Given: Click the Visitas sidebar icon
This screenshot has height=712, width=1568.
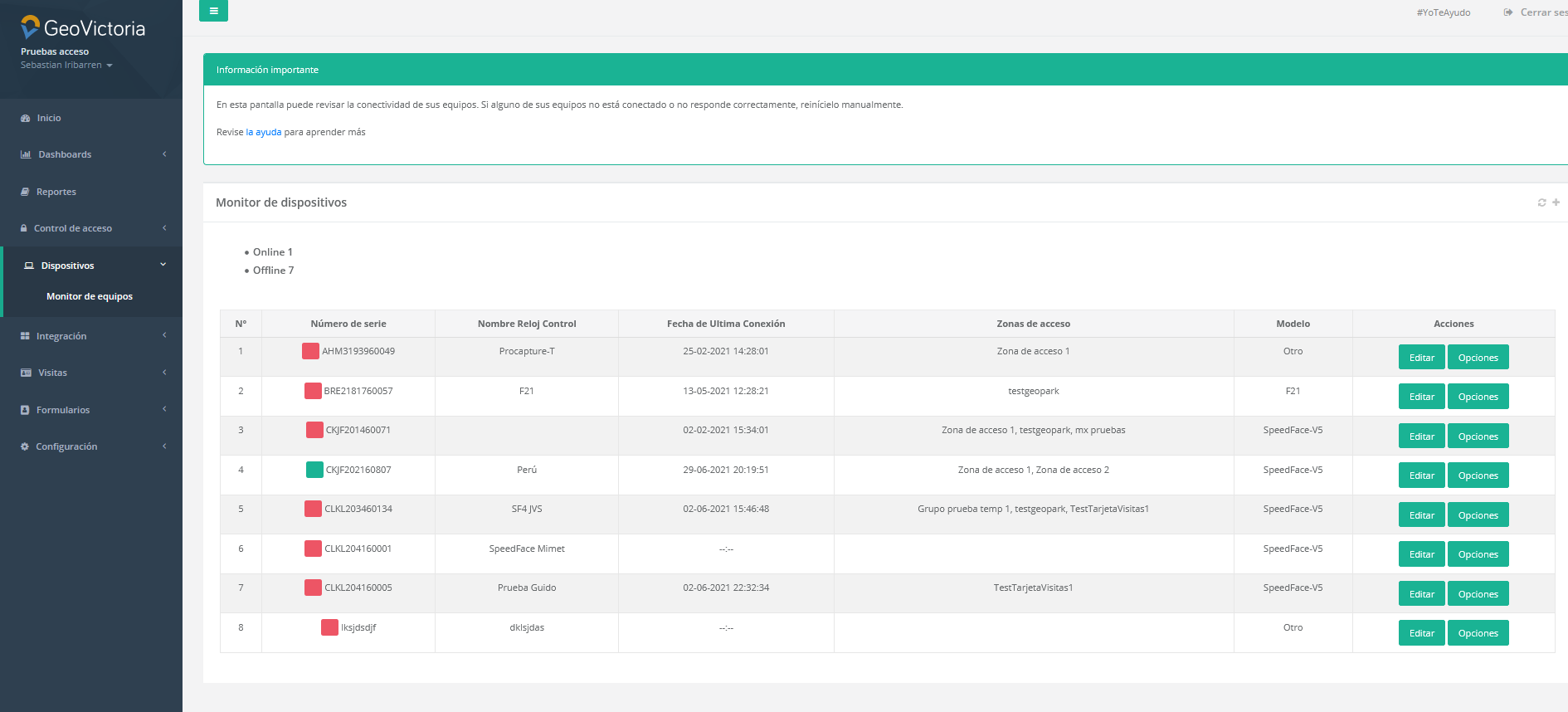Looking at the screenshot, I should pyautogui.click(x=26, y=373).
